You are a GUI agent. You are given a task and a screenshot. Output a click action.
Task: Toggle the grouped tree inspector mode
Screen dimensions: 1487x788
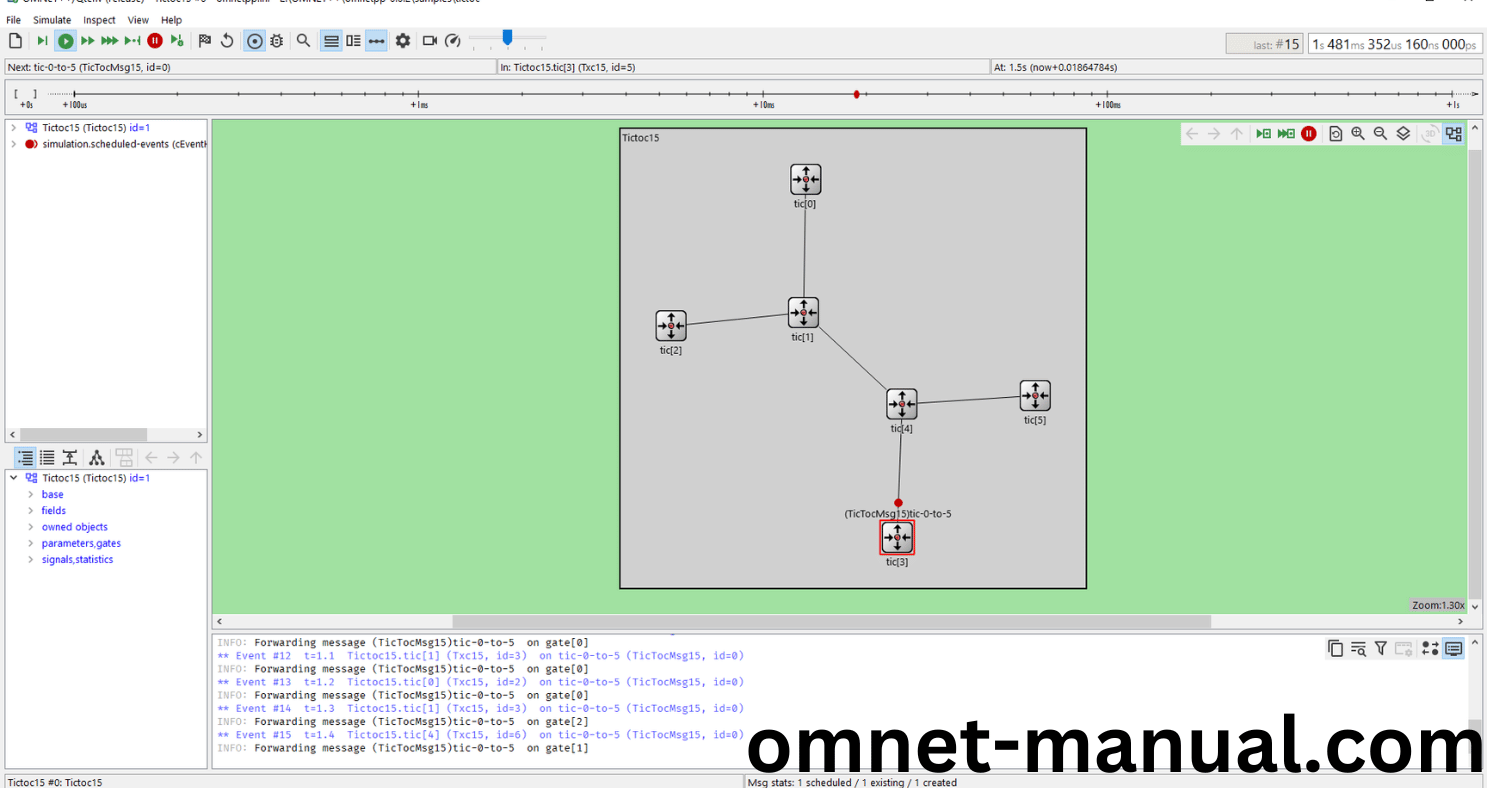tap(24, 458)
